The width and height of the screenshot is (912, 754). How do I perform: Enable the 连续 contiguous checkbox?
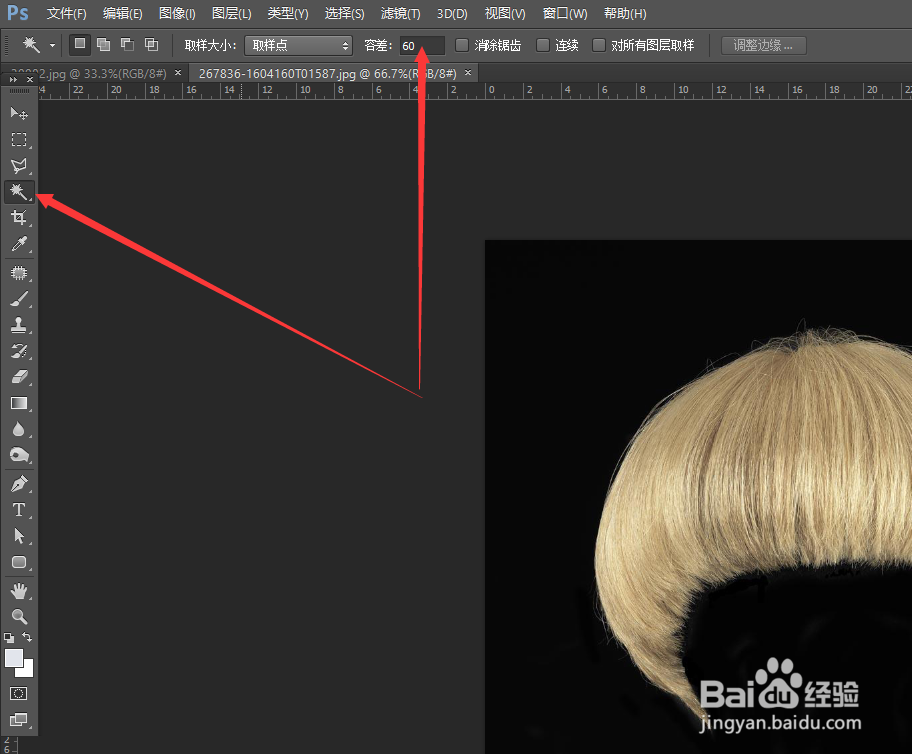point(542,45)
